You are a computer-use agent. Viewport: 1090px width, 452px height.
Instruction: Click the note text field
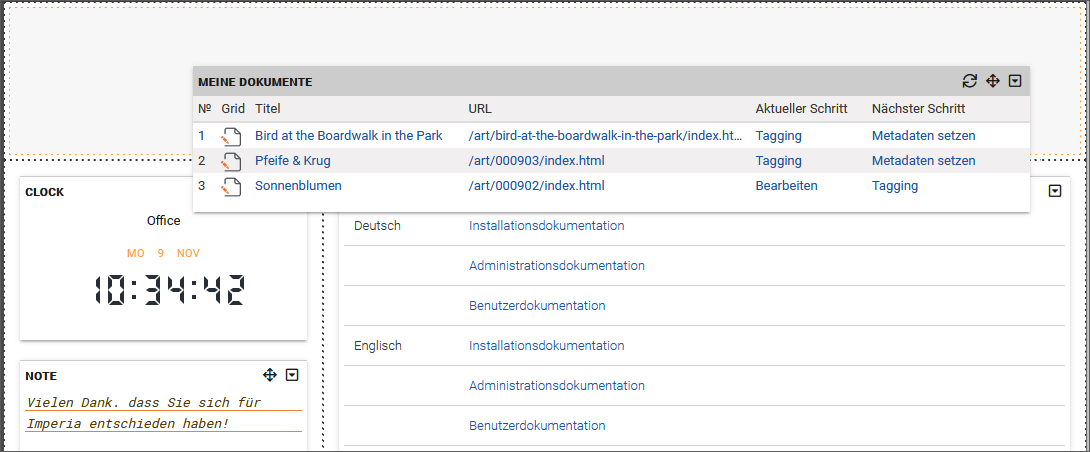point(164,413)
